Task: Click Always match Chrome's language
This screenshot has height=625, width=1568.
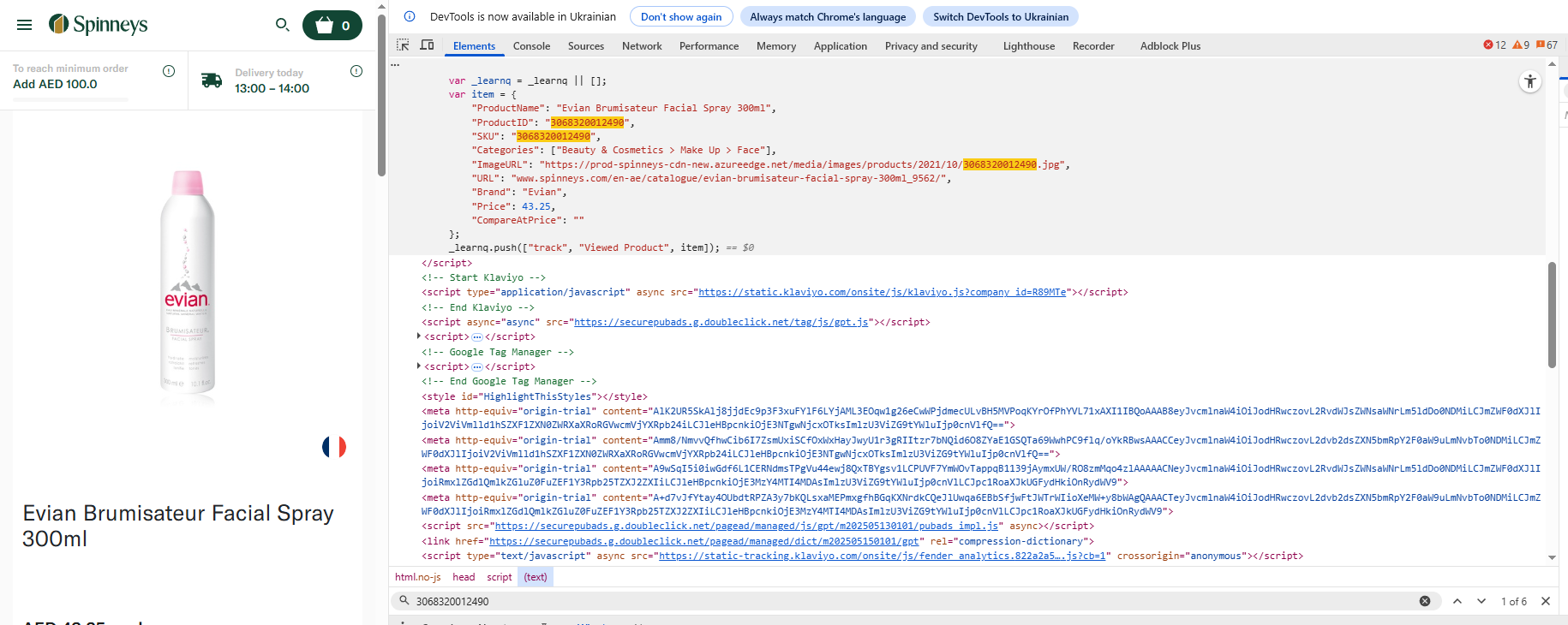Action: coord(828,16)
